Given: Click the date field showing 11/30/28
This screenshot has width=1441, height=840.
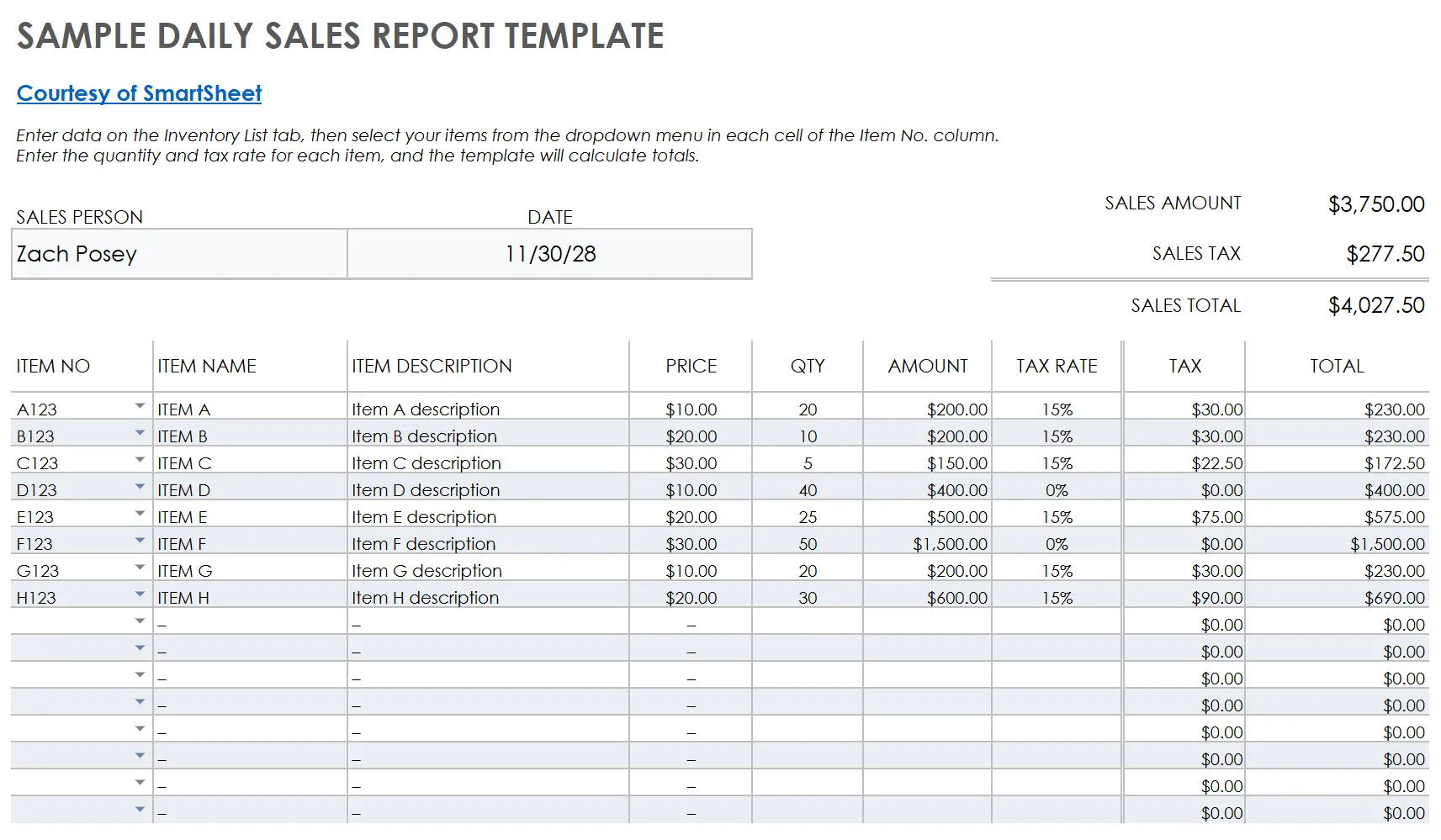Looking at the screenshot, I should (x=549, y=254).
